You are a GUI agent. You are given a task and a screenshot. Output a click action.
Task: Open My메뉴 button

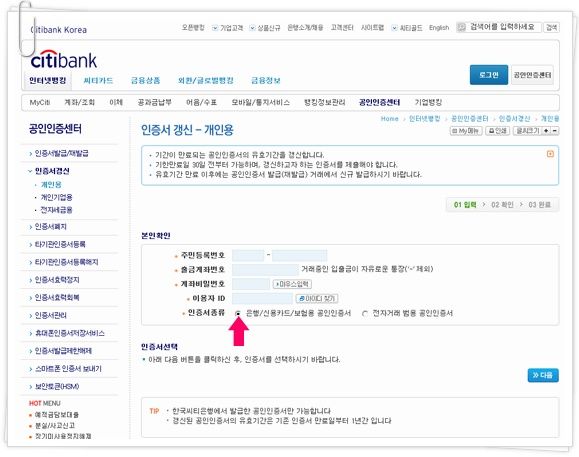tap(466, 131)
